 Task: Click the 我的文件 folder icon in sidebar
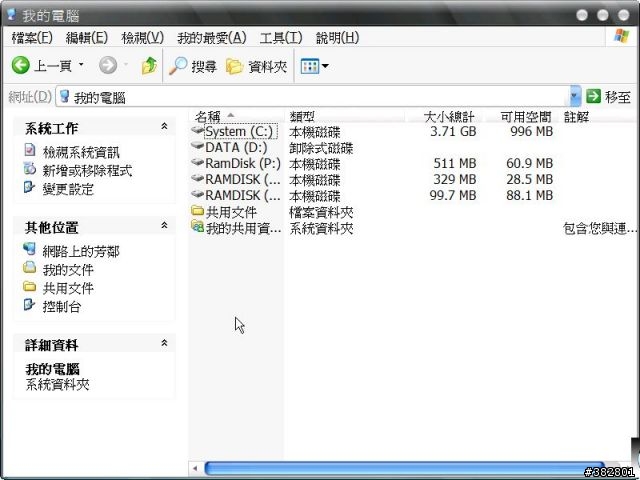(x=29, y=267)
